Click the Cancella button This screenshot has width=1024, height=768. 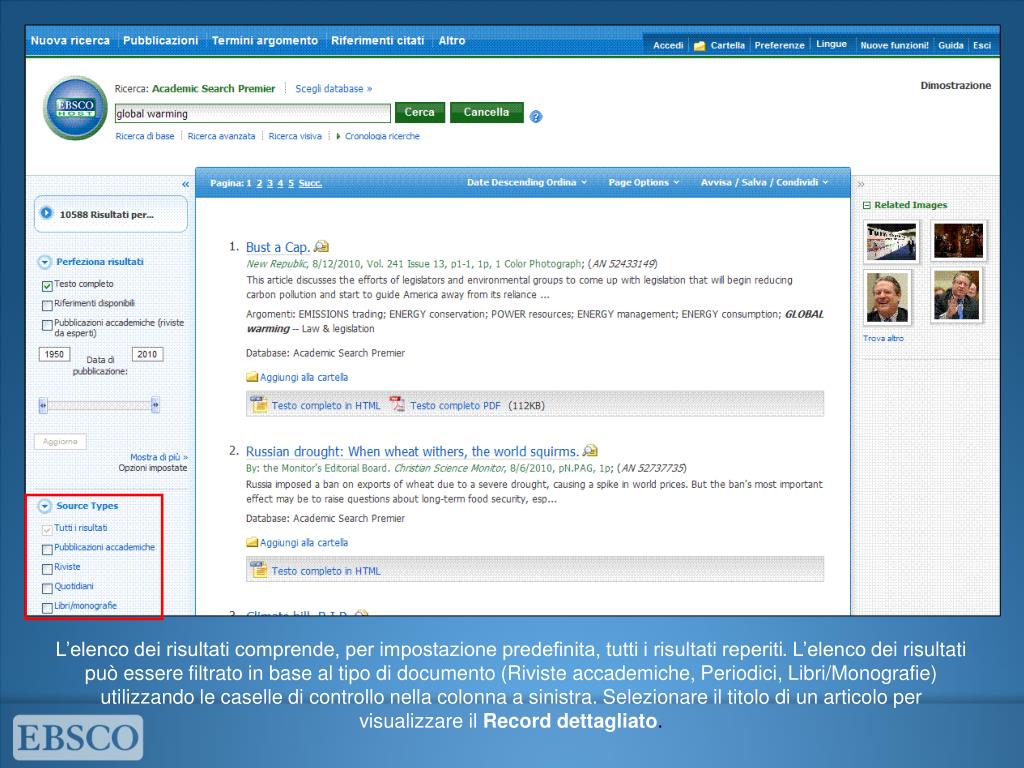click(487, 112)
